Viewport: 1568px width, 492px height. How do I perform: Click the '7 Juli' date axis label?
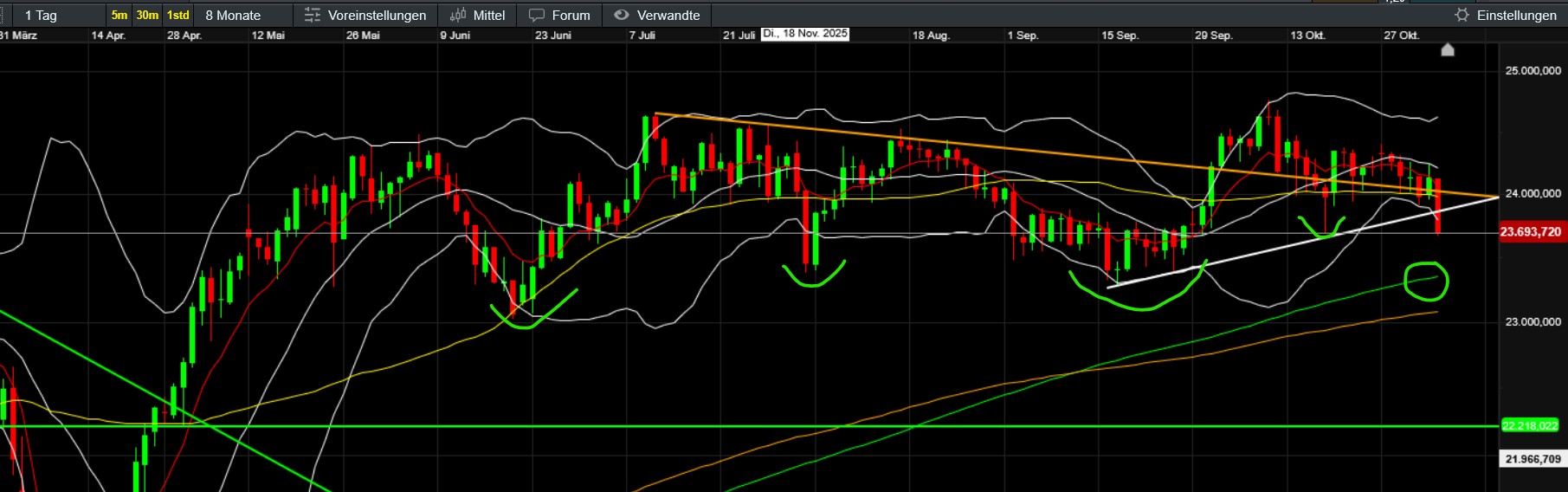(x=642, y=36)
